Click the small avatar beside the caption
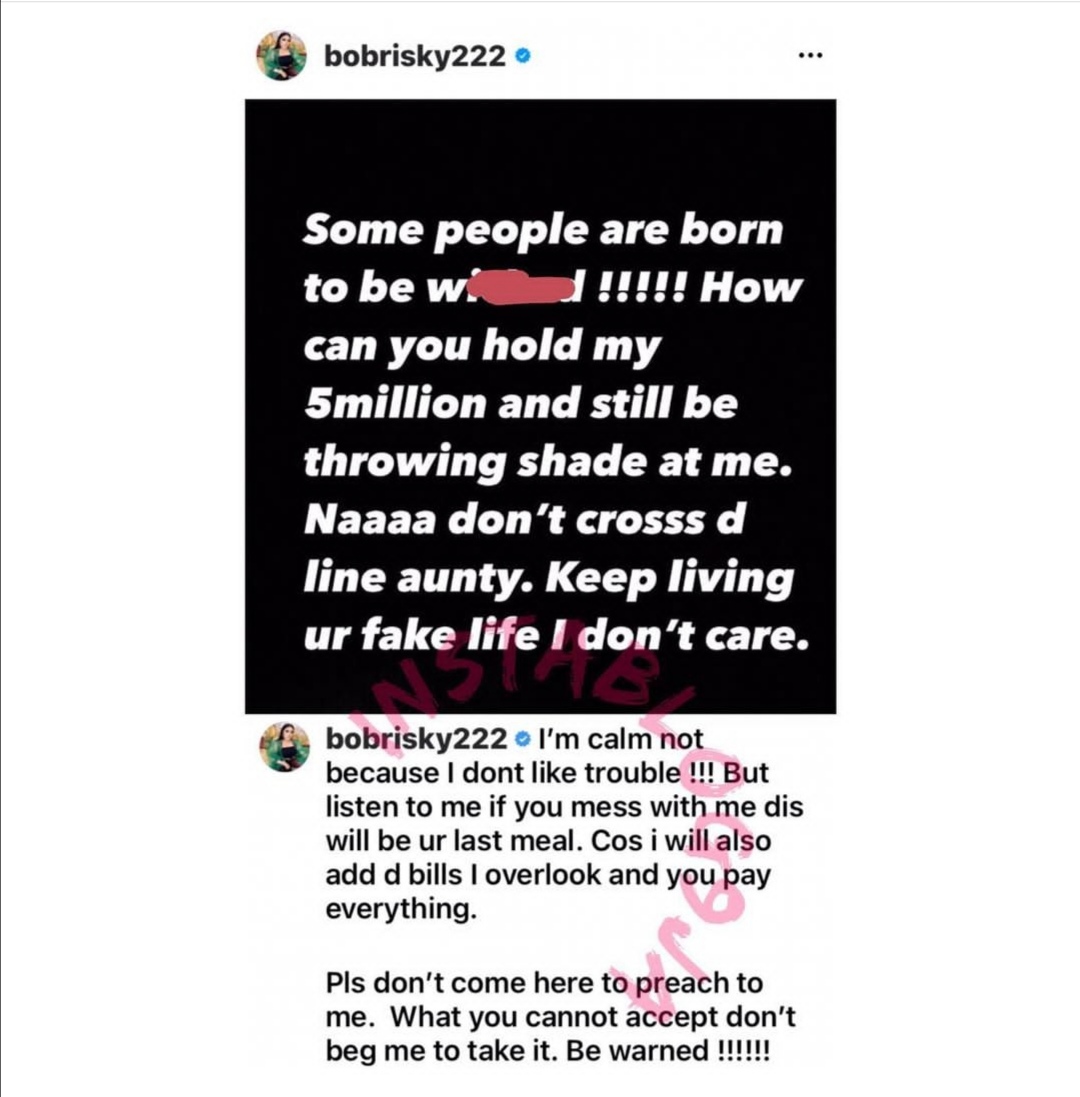 click(x=284, y=747)
